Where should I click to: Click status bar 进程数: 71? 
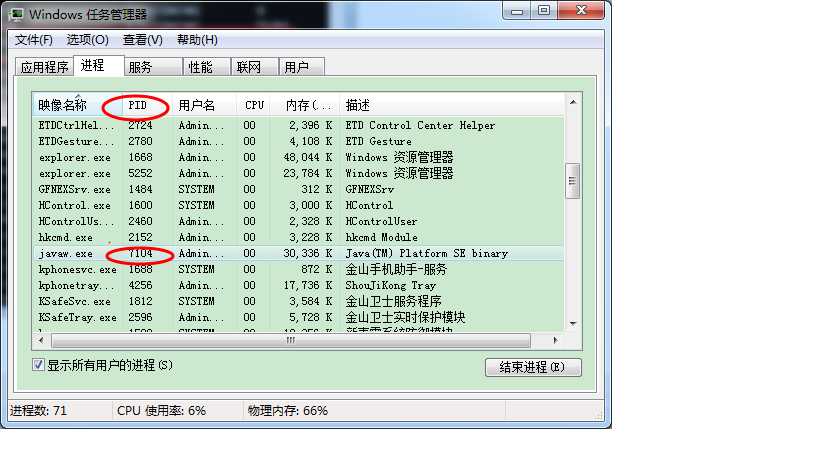[x=38, y=410]
